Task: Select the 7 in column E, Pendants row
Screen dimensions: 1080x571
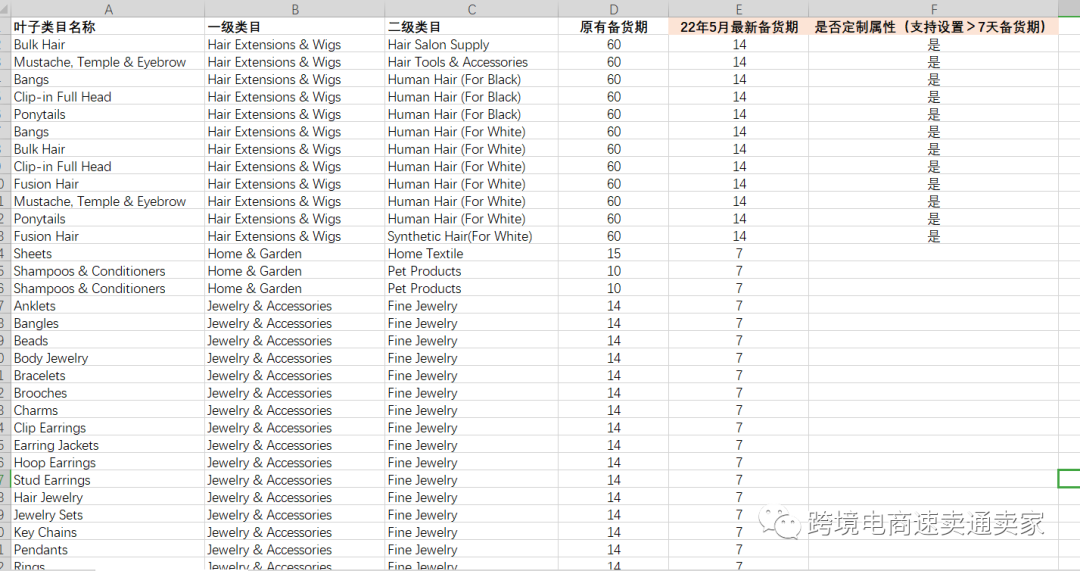Action: [x=738, y=550]
